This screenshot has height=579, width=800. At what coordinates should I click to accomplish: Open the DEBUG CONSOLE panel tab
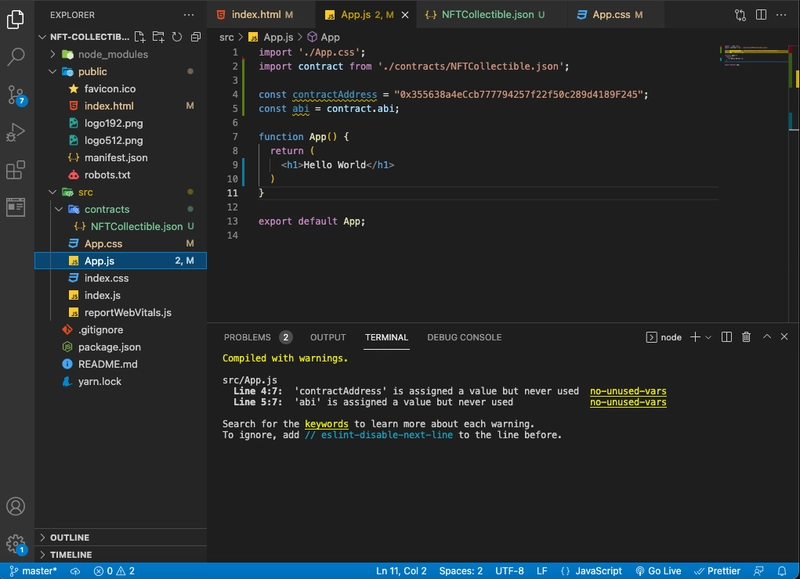coord(464,337)
